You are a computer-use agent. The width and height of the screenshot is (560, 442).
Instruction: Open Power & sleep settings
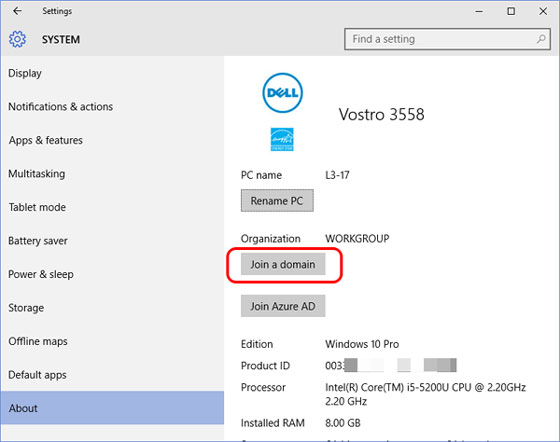(112, 274)
